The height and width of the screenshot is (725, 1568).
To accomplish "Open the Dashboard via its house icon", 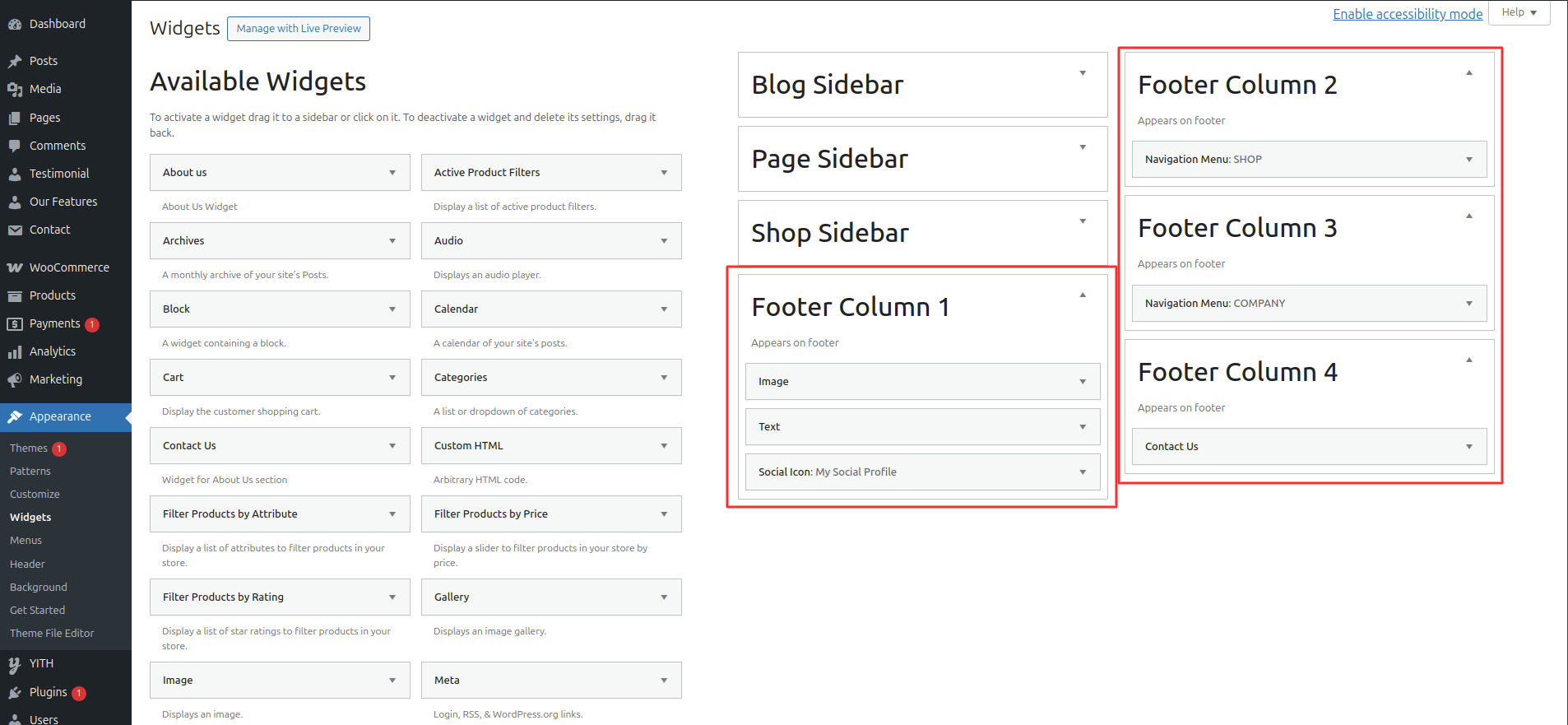I will point(16,23).
